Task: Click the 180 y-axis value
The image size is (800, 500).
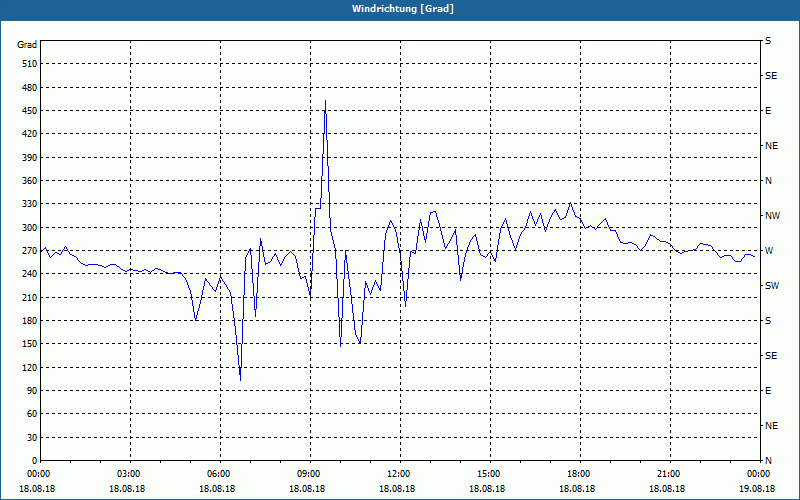Action: point(30,321)
